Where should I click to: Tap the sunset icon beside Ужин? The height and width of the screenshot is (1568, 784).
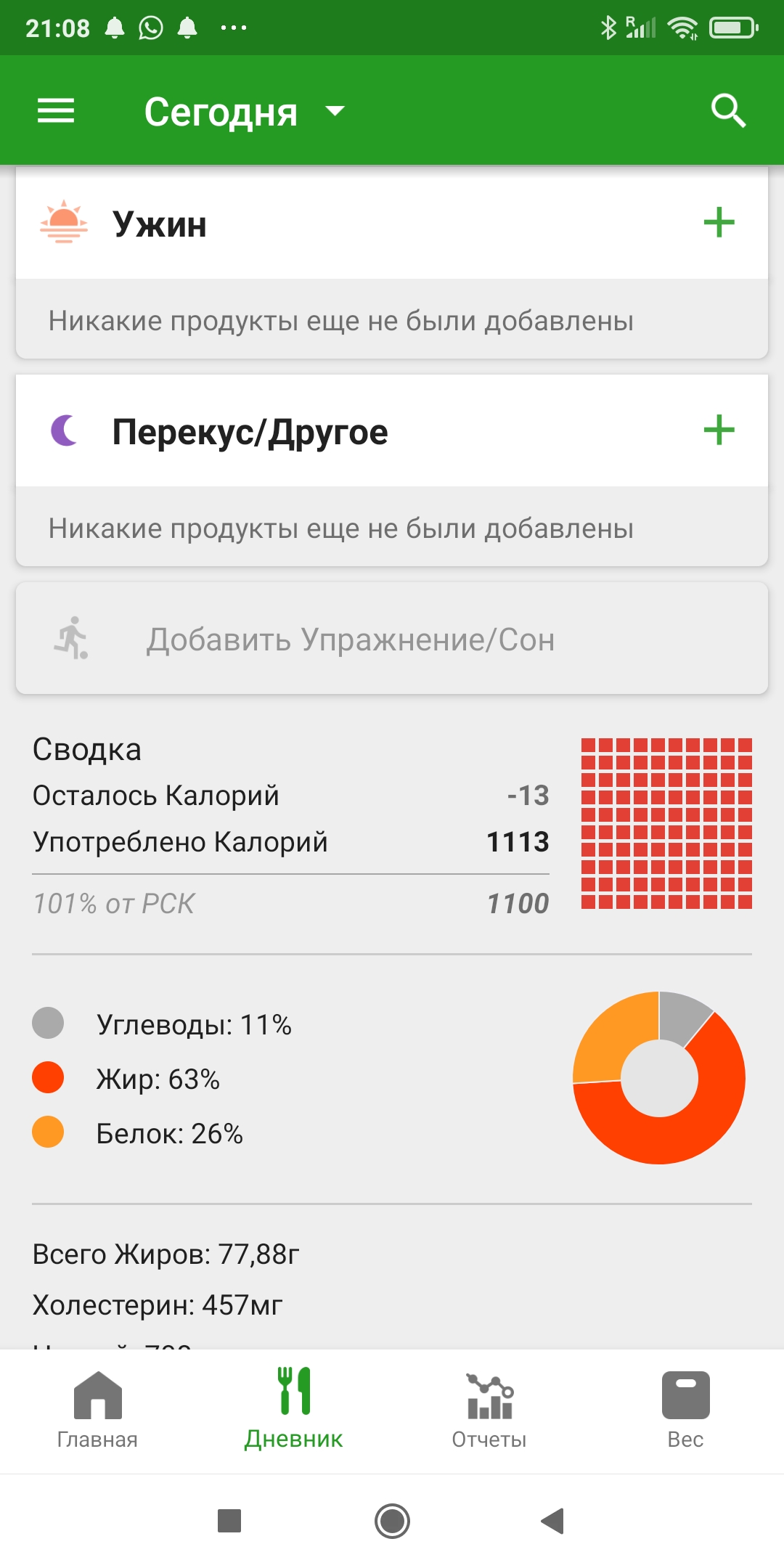point(64,221)
